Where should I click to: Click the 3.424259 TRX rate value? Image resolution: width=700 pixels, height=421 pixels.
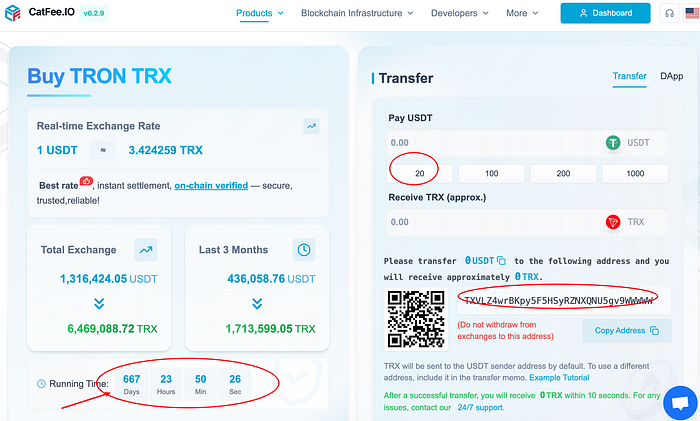166,150
